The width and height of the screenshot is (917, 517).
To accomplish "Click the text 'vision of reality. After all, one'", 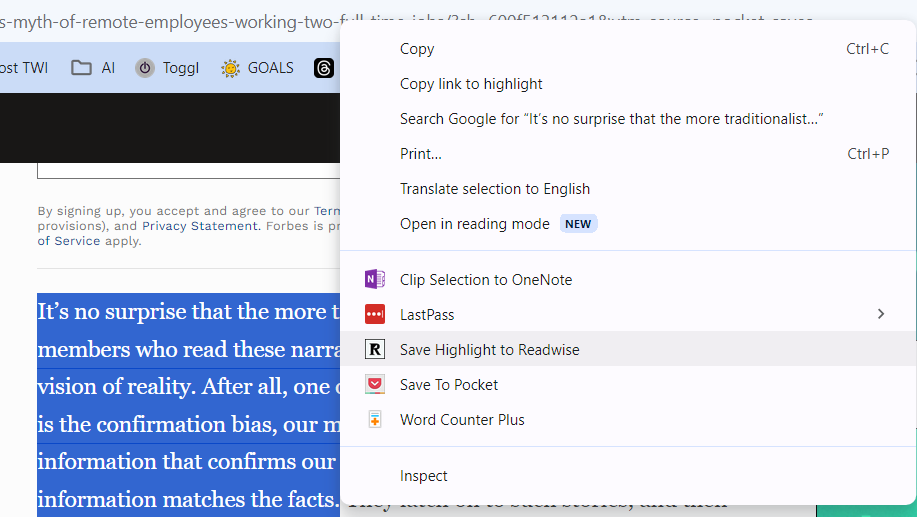I will (185, 387).
